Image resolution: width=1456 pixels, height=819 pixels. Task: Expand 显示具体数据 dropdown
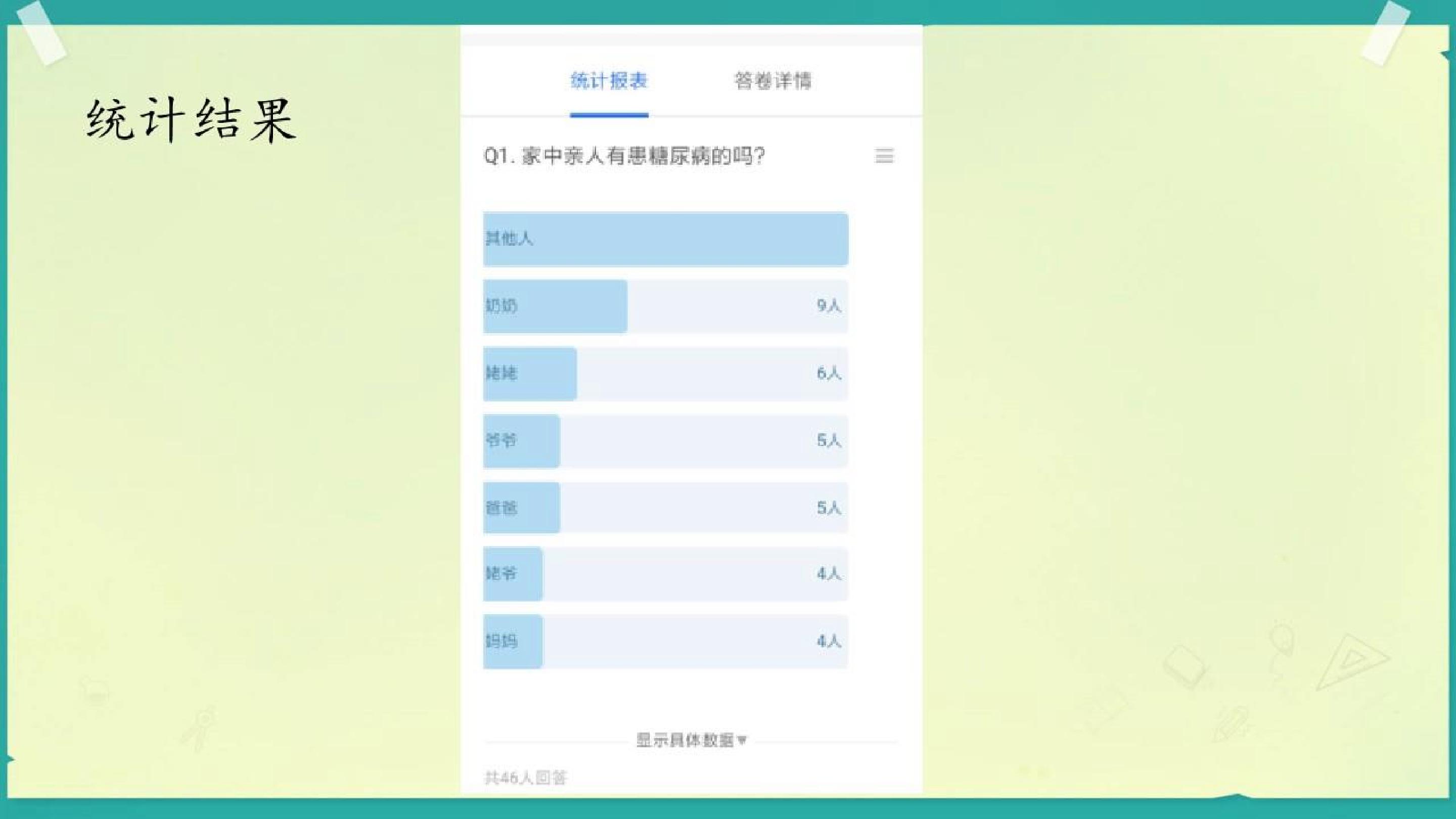click(691, 740)
